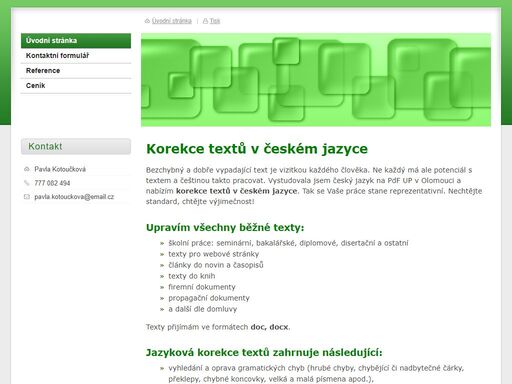Select Úvodní stránka in the sidebar menu
The height and width of the screenshot is (384, 512).
[76, 41]
